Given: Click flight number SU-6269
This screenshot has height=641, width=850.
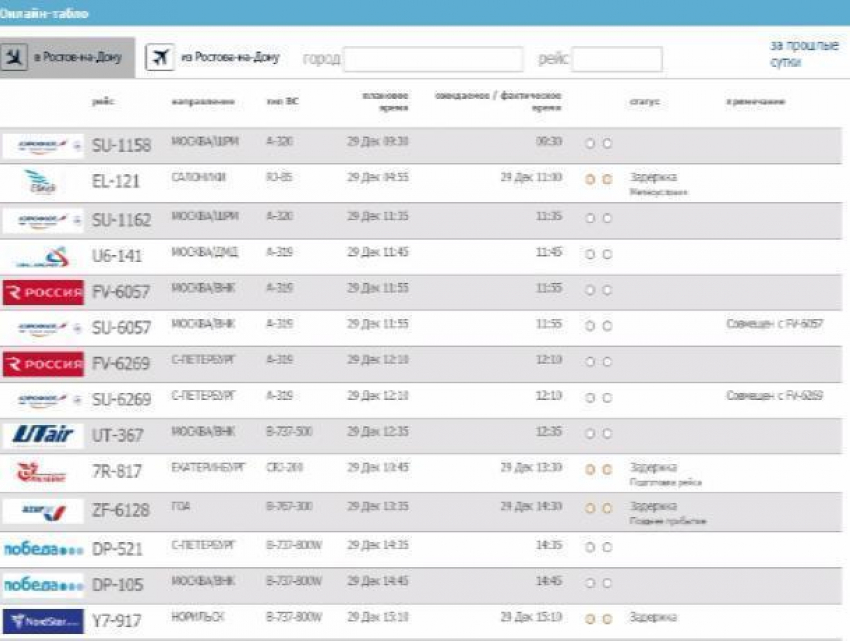Looking at the screenshot, I should point(121,399).
